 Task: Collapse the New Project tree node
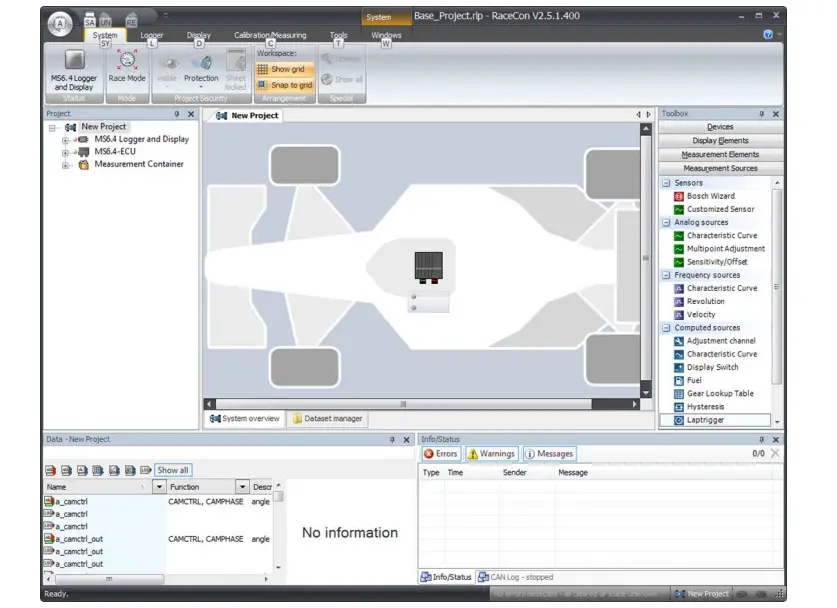coord(52,128)
